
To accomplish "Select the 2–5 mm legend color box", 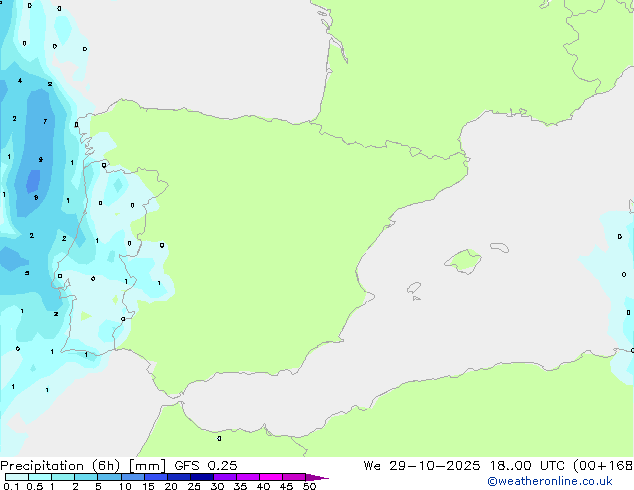I will point(86,477).
